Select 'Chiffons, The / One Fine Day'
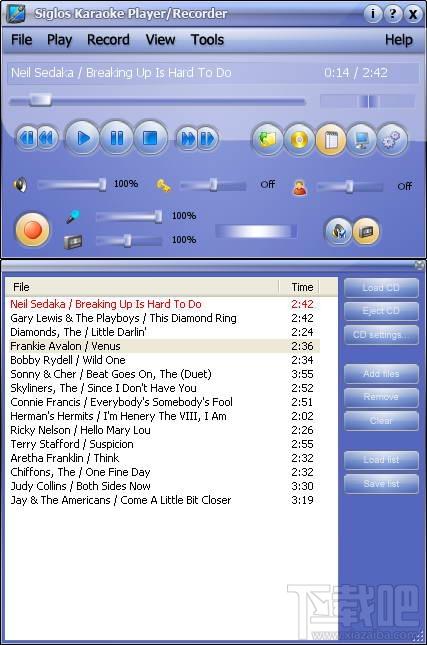 pos(163,472)
